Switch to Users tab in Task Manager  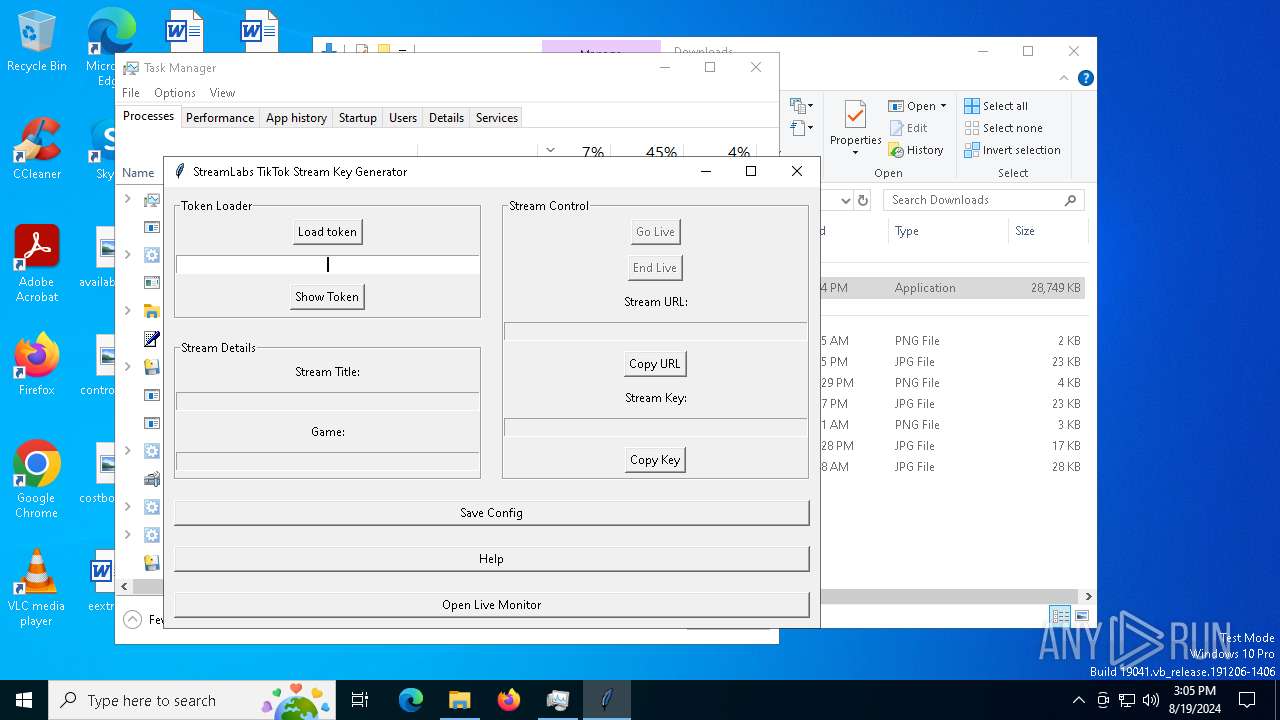tap(403, 118)
